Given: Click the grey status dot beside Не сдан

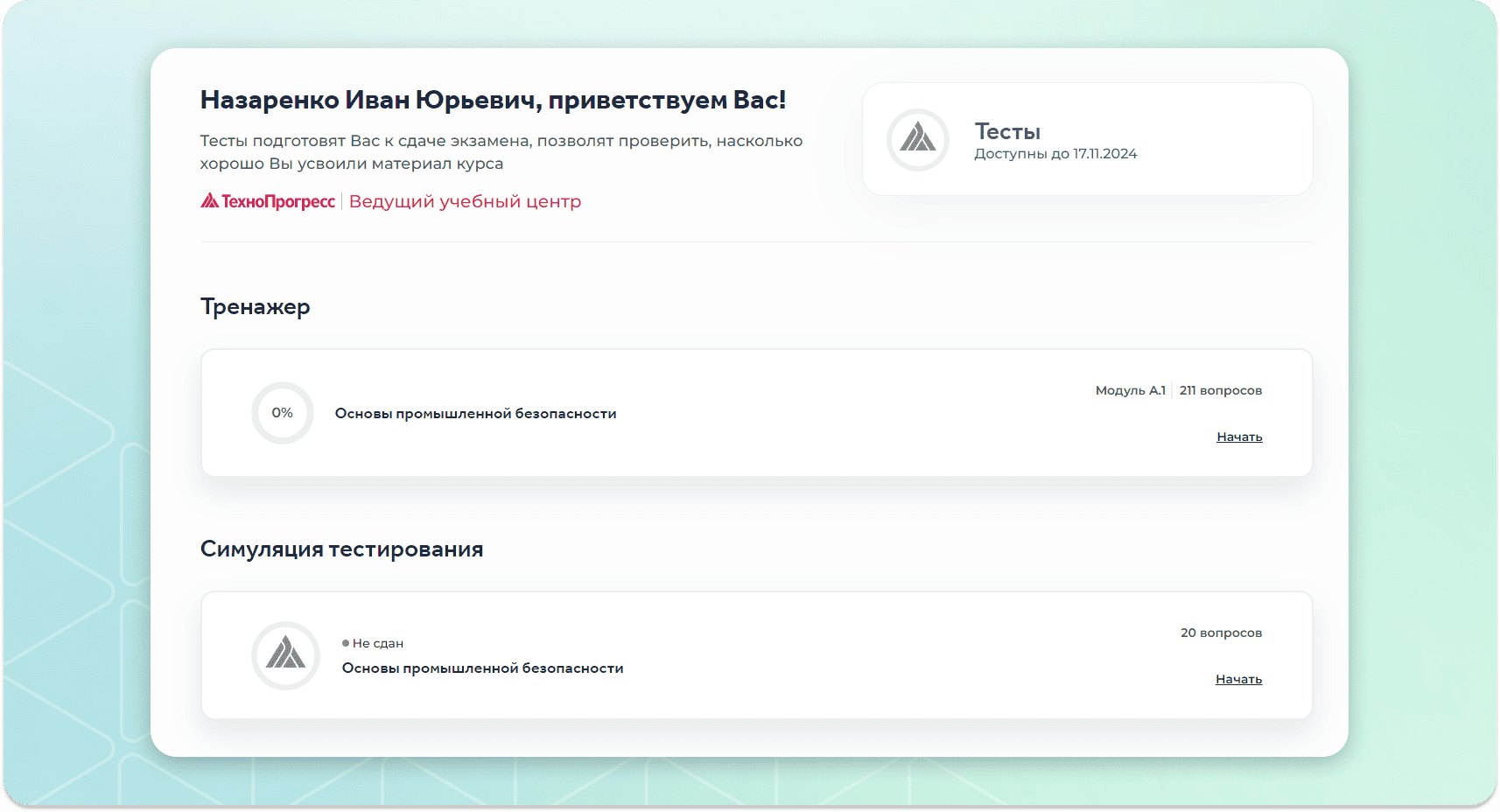Looking at the screenshot, I should tap(346, 643).
